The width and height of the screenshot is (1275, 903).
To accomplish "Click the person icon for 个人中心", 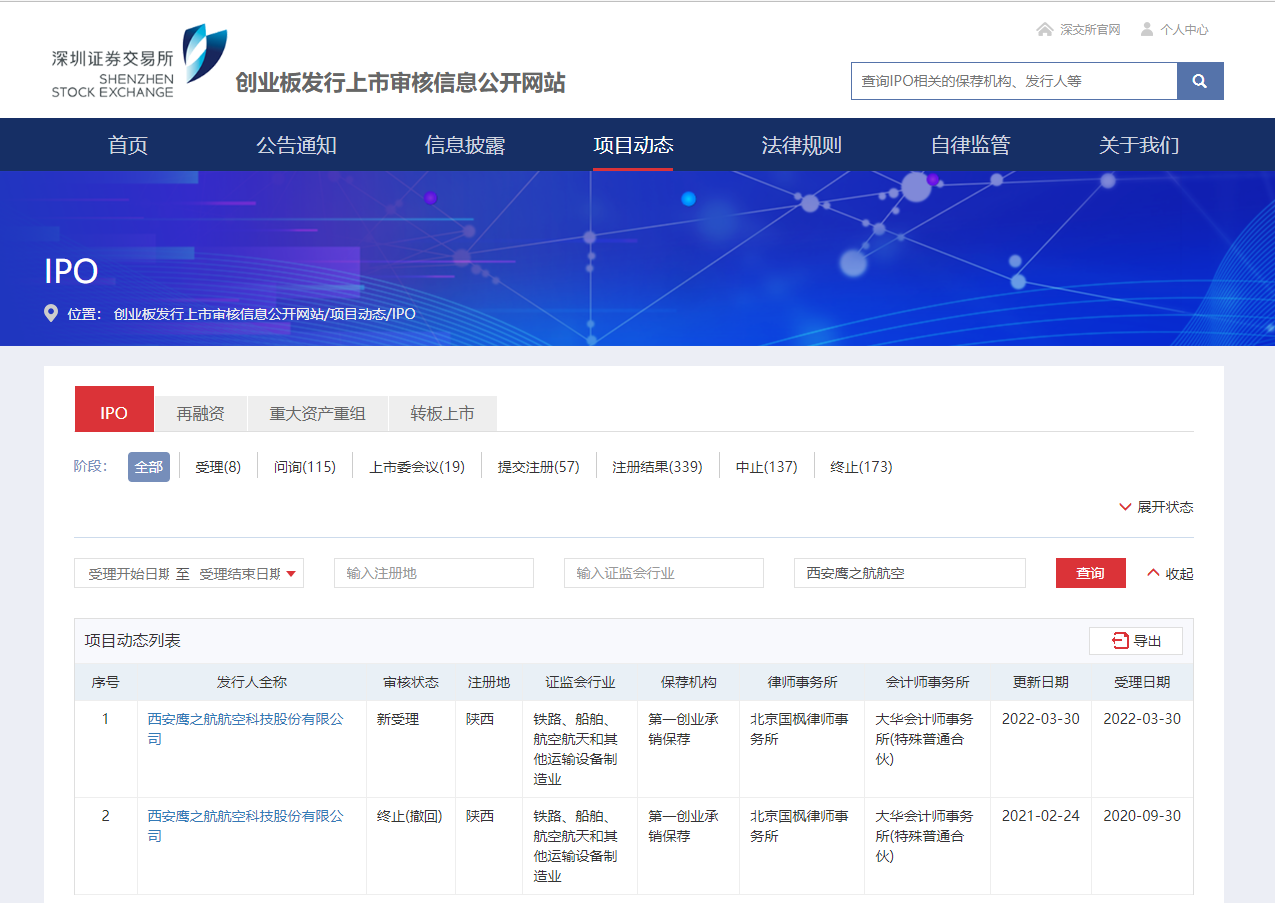I will click(x=1147, y=29).
